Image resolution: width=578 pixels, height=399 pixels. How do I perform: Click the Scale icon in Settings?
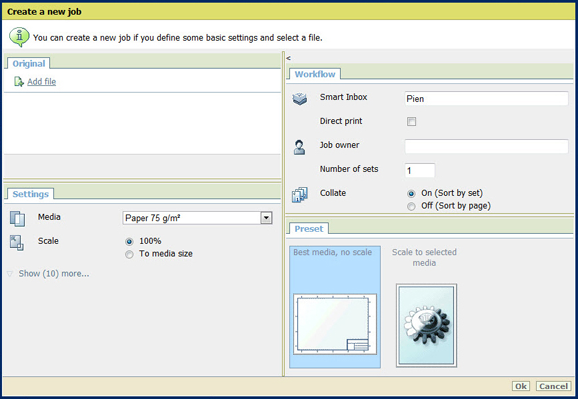[x=17, y=243]
